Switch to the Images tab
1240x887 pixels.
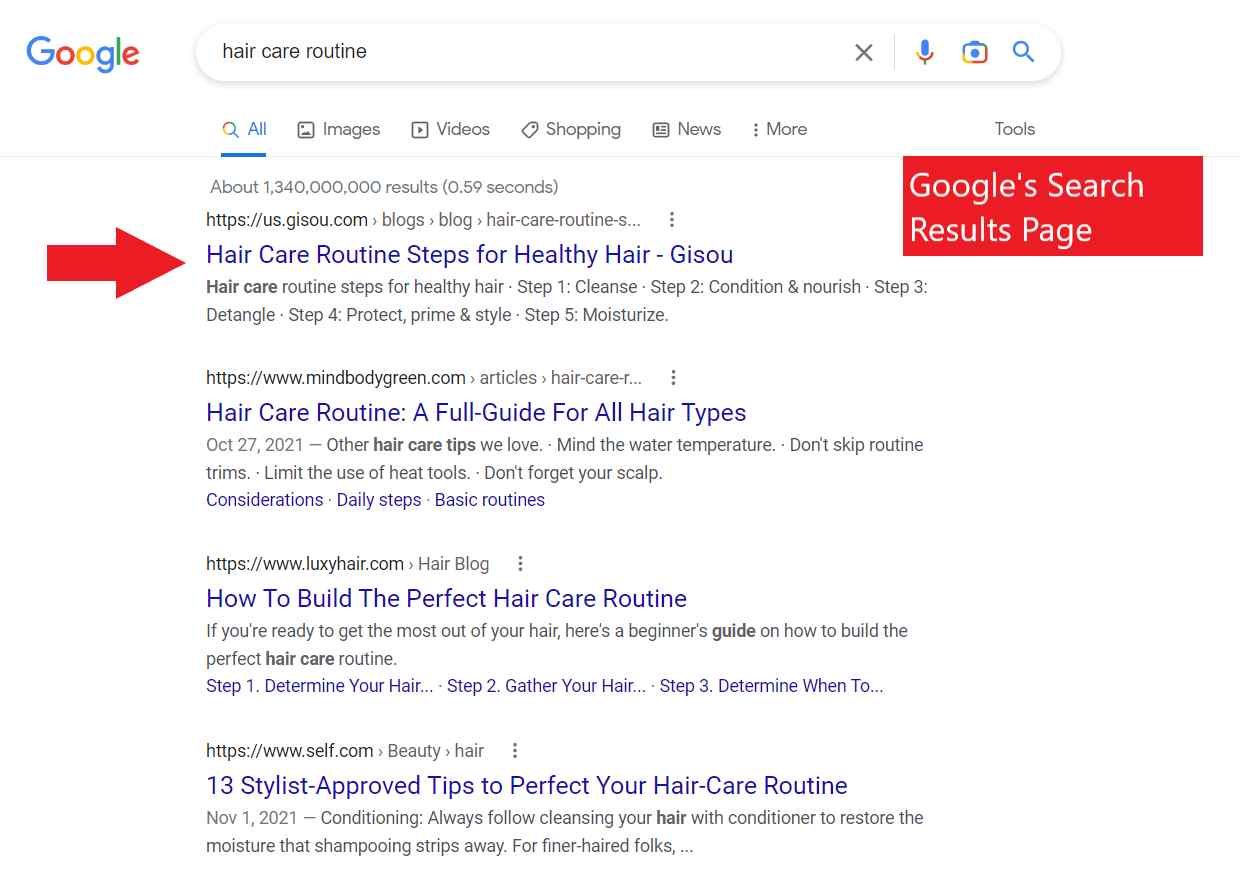click(339, 129)
